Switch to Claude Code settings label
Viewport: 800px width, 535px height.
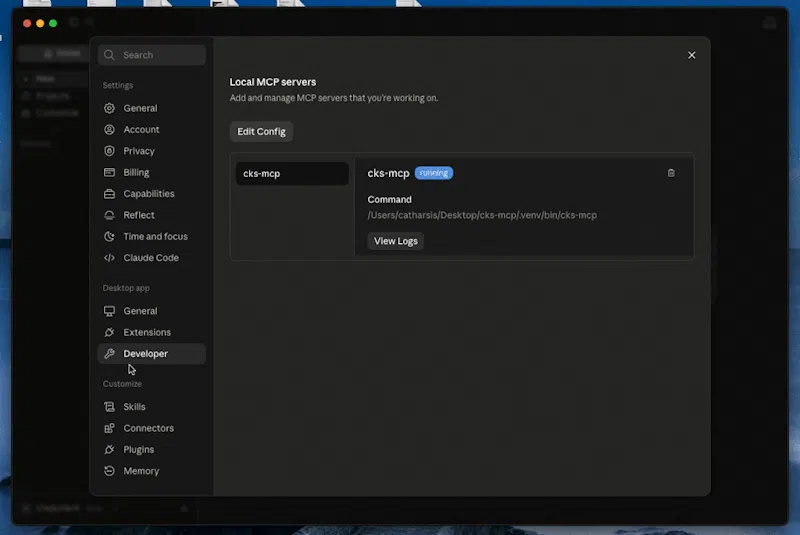tap(151, 258)
